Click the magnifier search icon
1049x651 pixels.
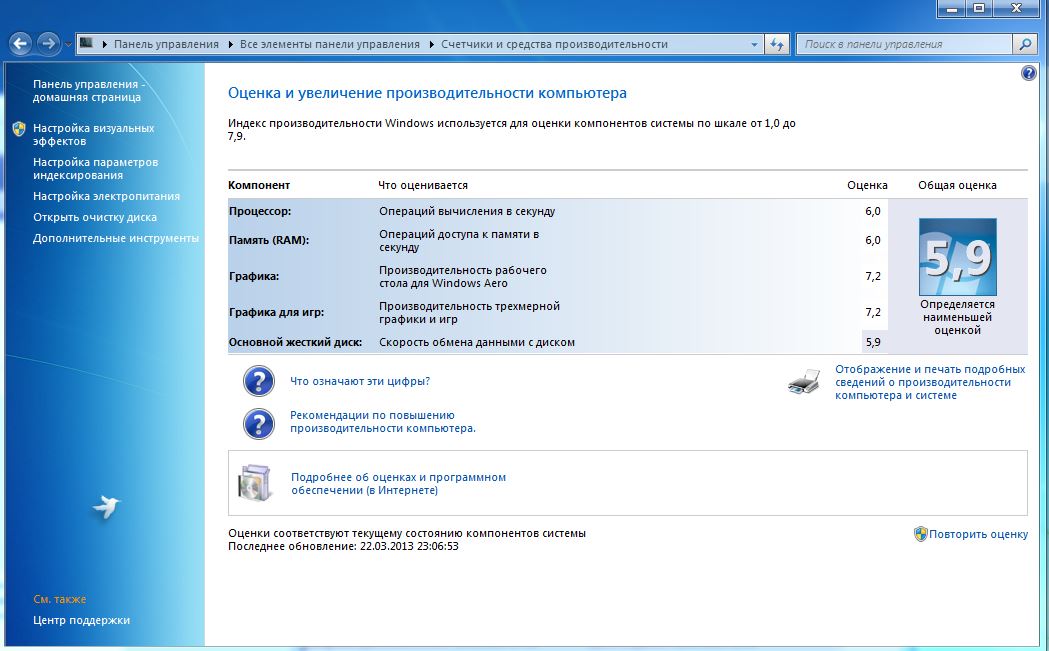(x=1024, y=44)
